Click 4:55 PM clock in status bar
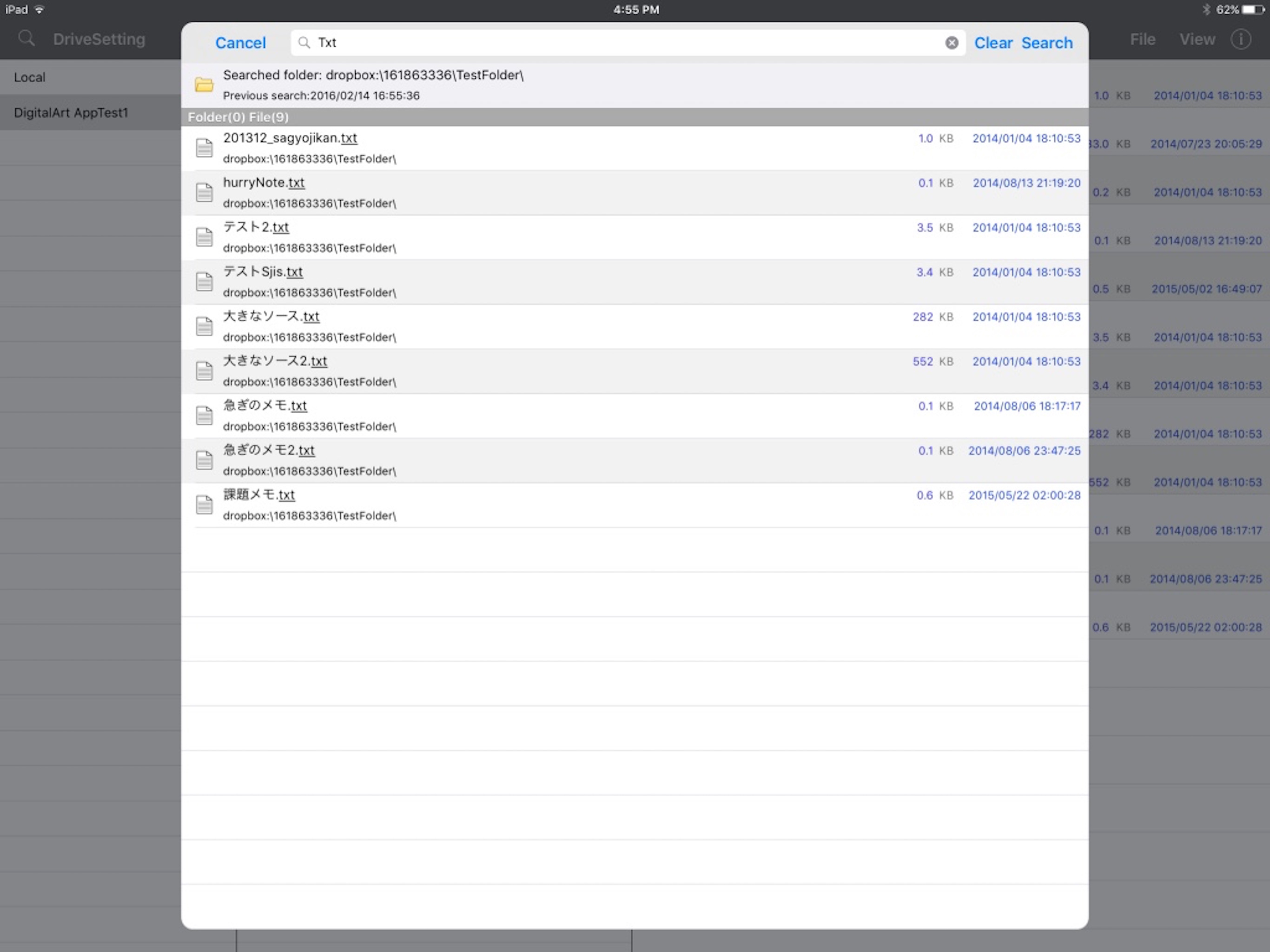Screen dimensions: 1270x952 tap(635, 9)
